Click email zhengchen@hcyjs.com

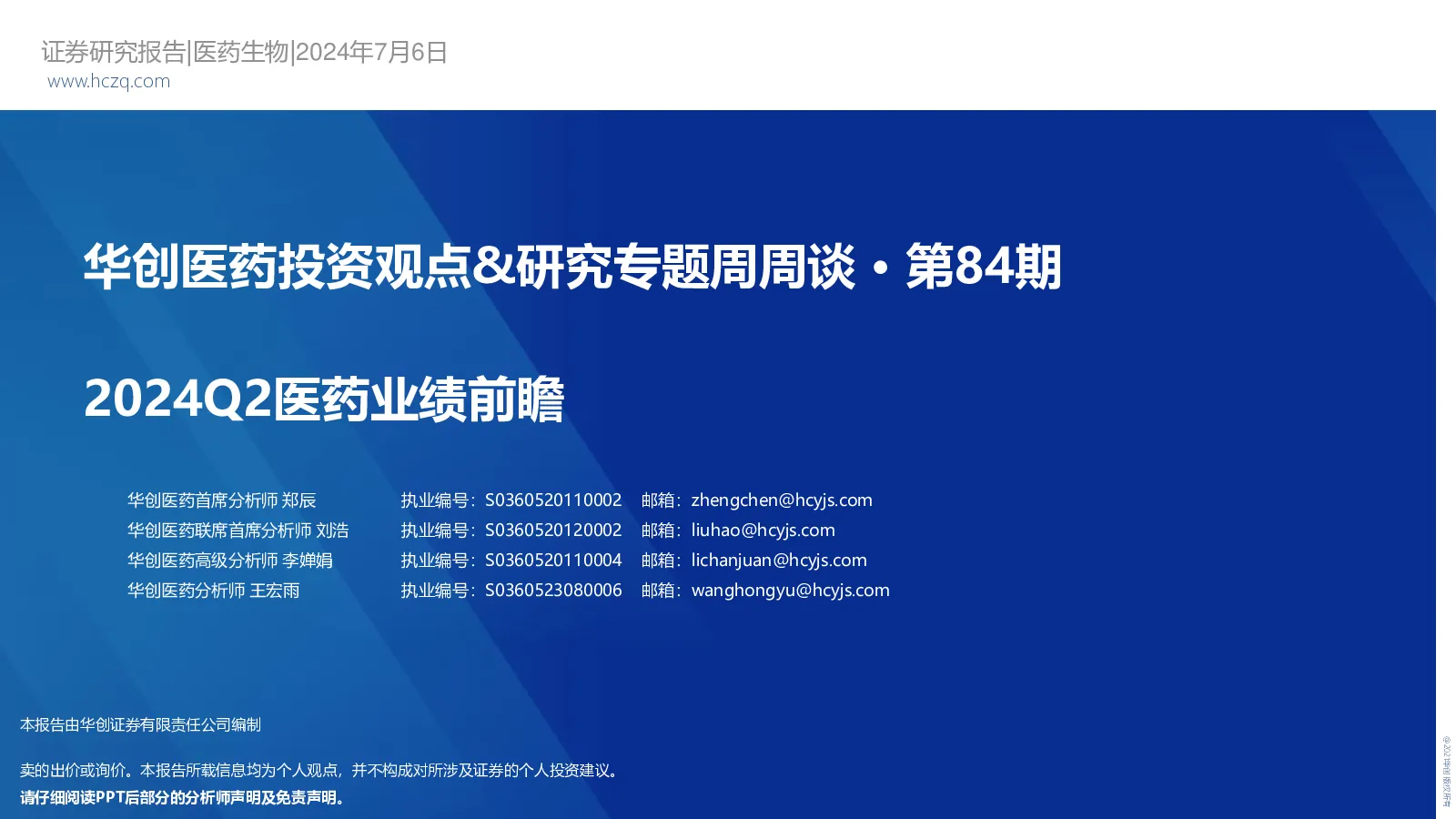pos(782,500)
